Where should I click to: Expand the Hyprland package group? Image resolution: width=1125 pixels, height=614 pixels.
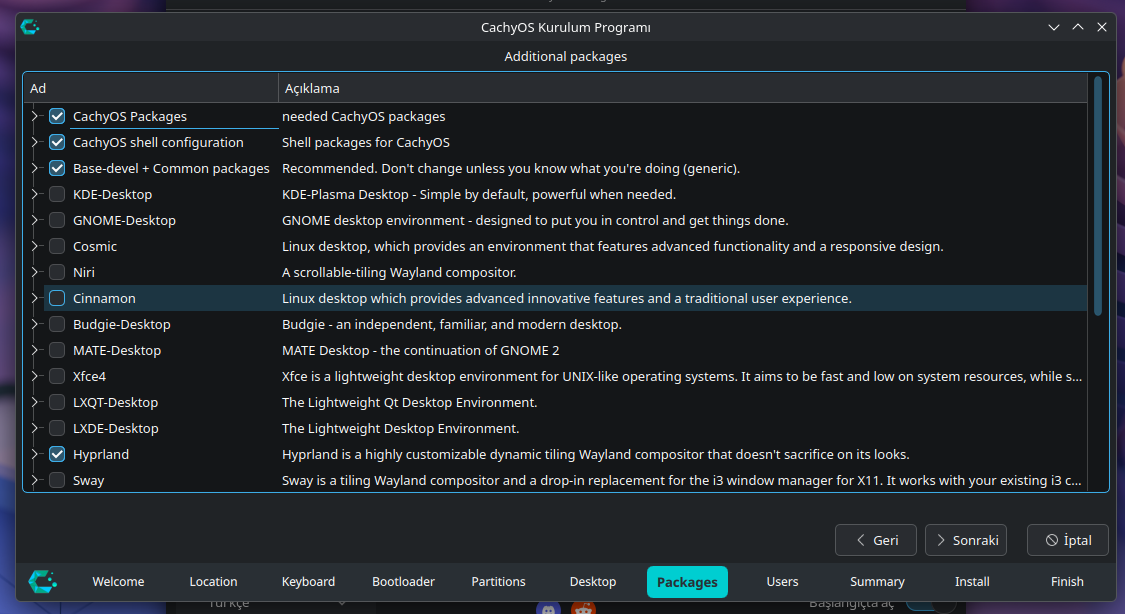pyautogui.click(x=34, y=454)
